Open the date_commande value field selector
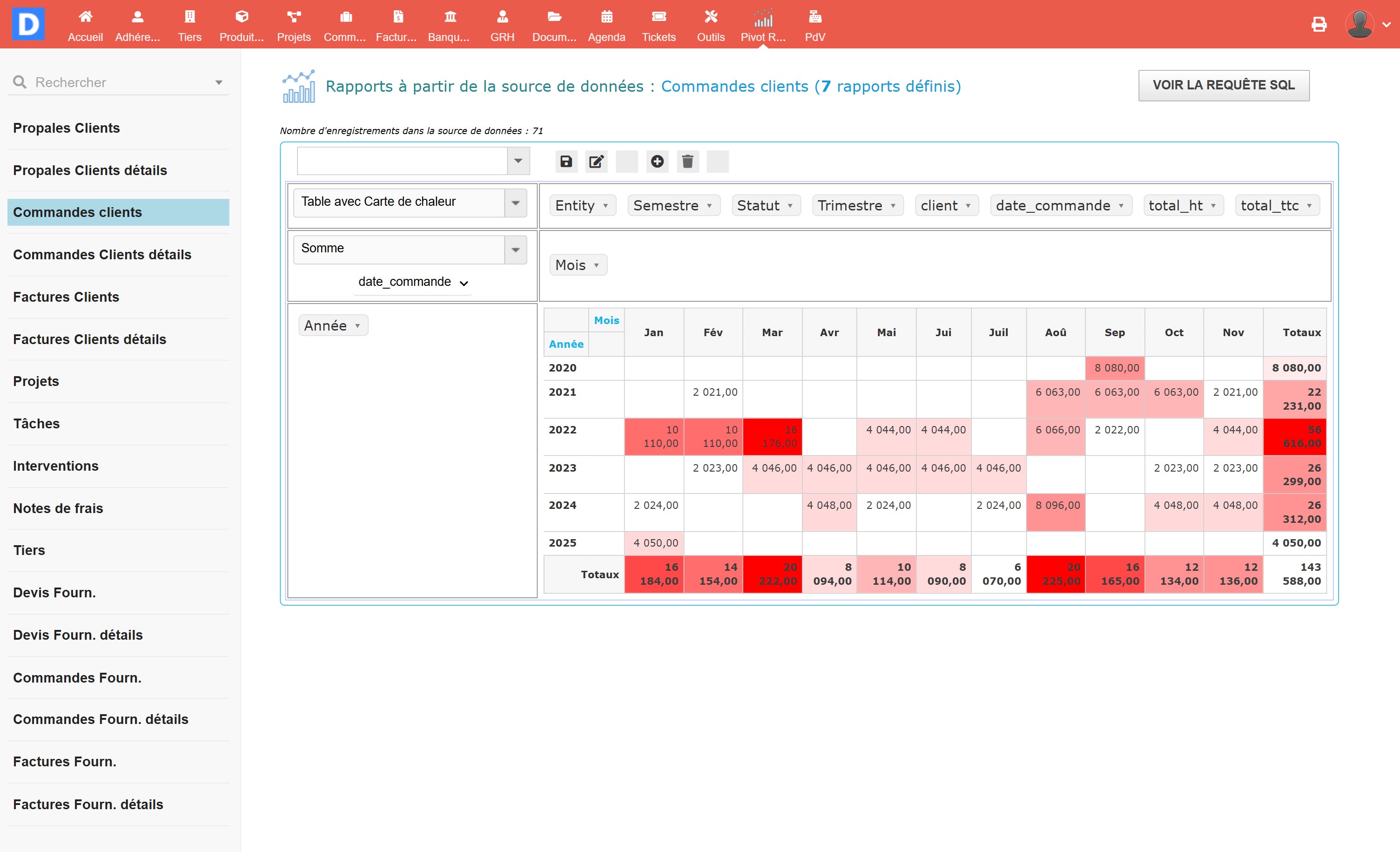1400x852 pixels. click(x=412, y=282)
